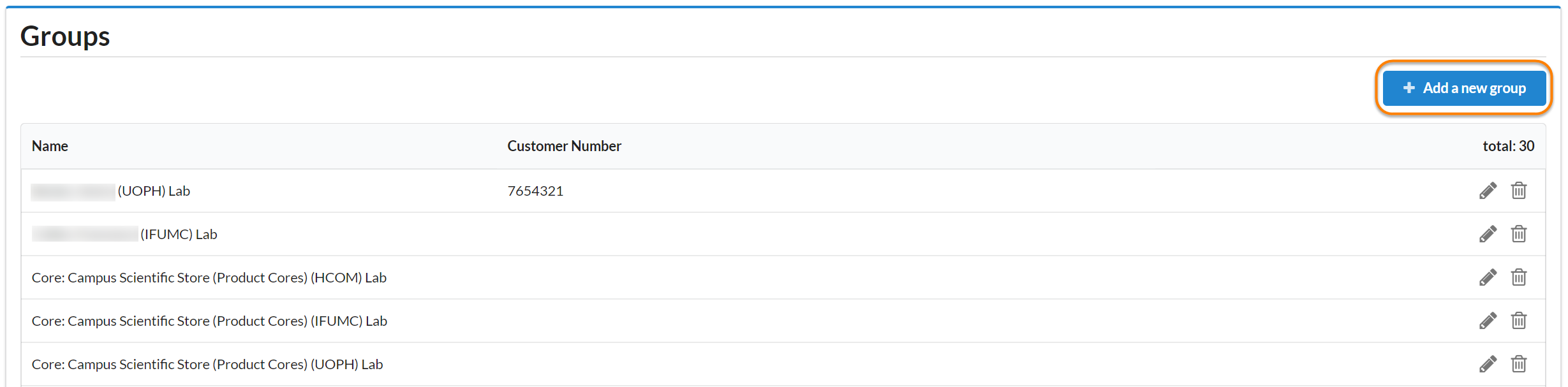
Task: Edit Campus Scientific Store (IFUMC) Lab group
Action: pyautogui.click(x=1488, y=321)
